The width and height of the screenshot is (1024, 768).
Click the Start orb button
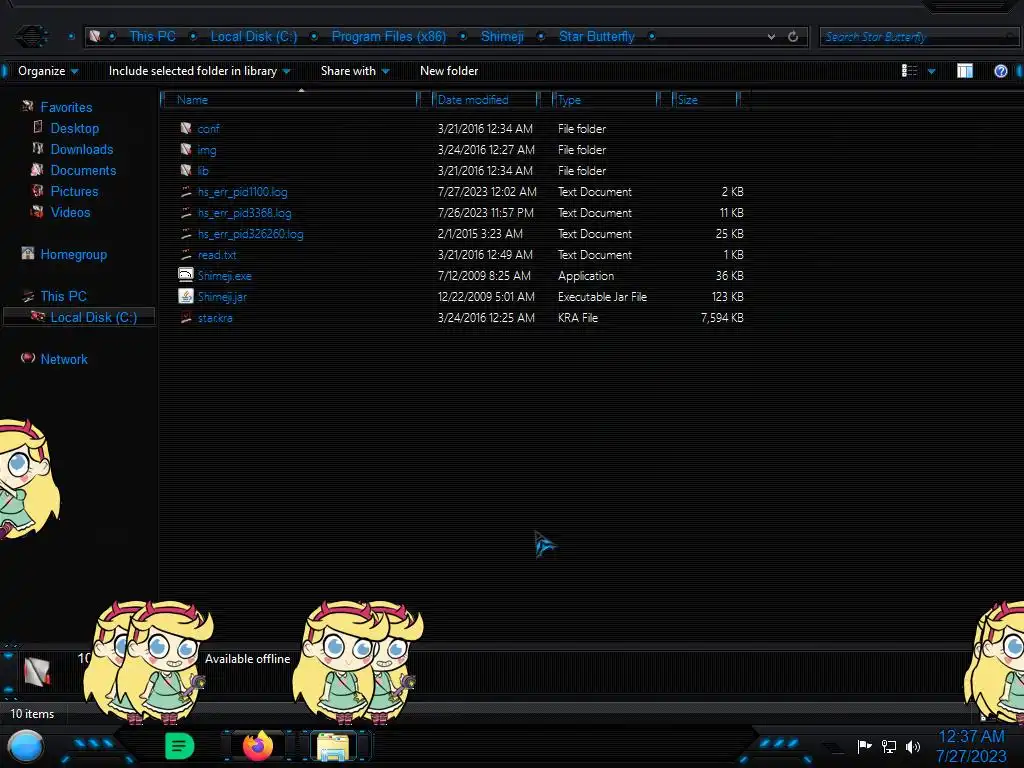[25, 746]
